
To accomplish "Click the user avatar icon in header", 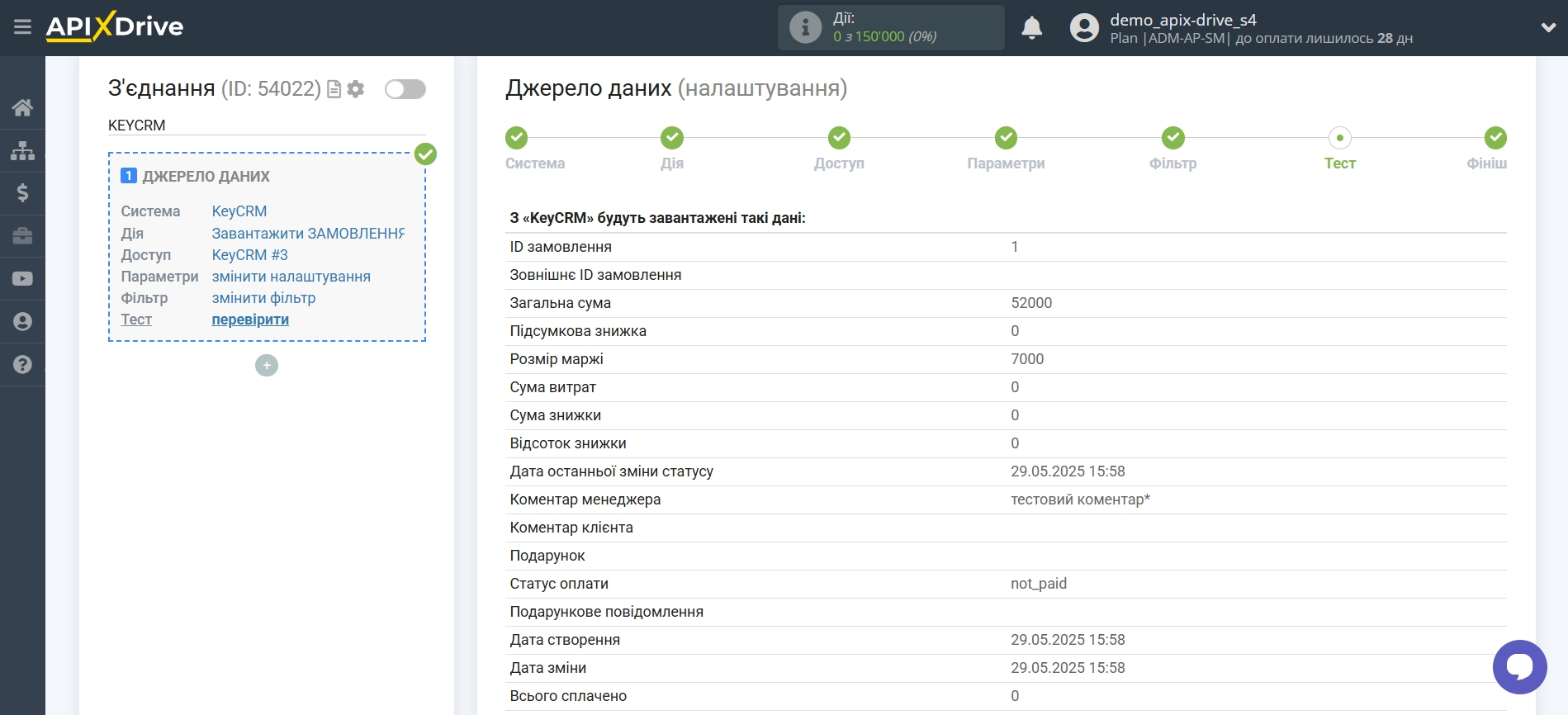I will pos(1084,28).
